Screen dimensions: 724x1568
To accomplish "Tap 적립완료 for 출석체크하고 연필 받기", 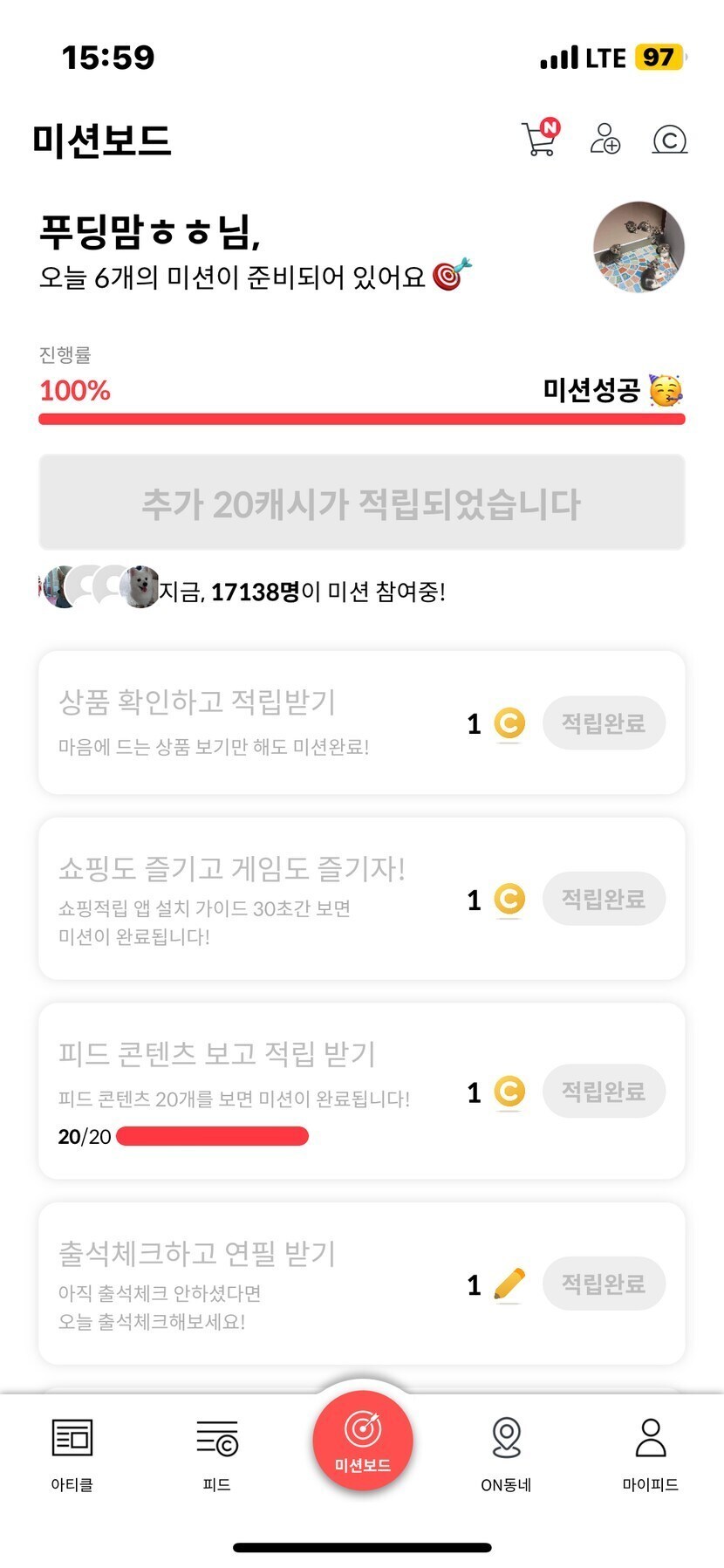I will (x=604, y=1284).
